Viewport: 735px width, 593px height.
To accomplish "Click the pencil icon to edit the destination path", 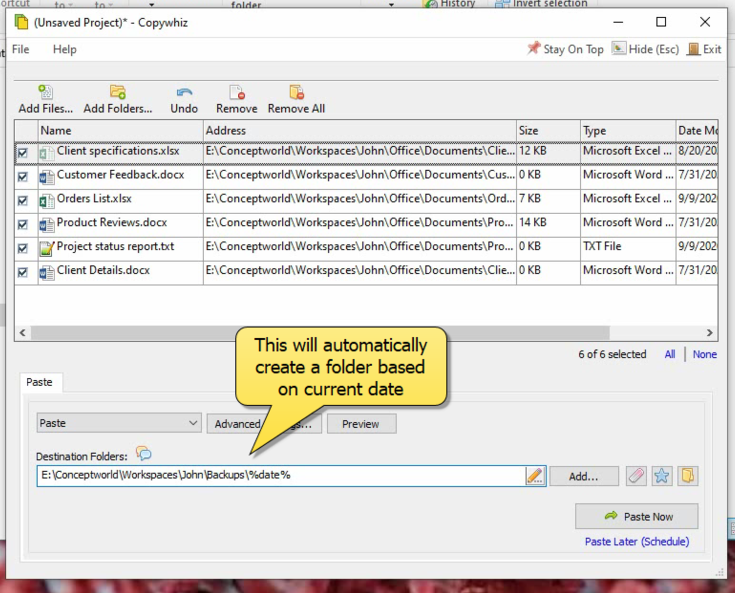I will (535, 476).
